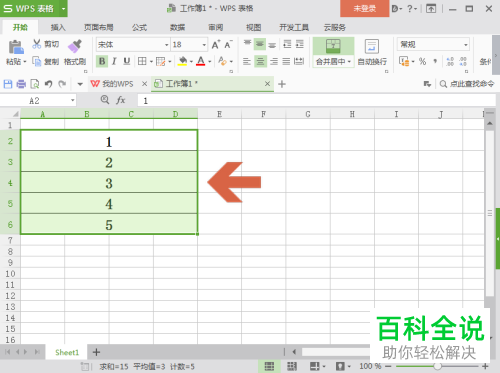Image resolution: width=500 pixels, height=373 pixels.
Task: Open the font name dropdown (宋体)
Action: coord(167,45)
